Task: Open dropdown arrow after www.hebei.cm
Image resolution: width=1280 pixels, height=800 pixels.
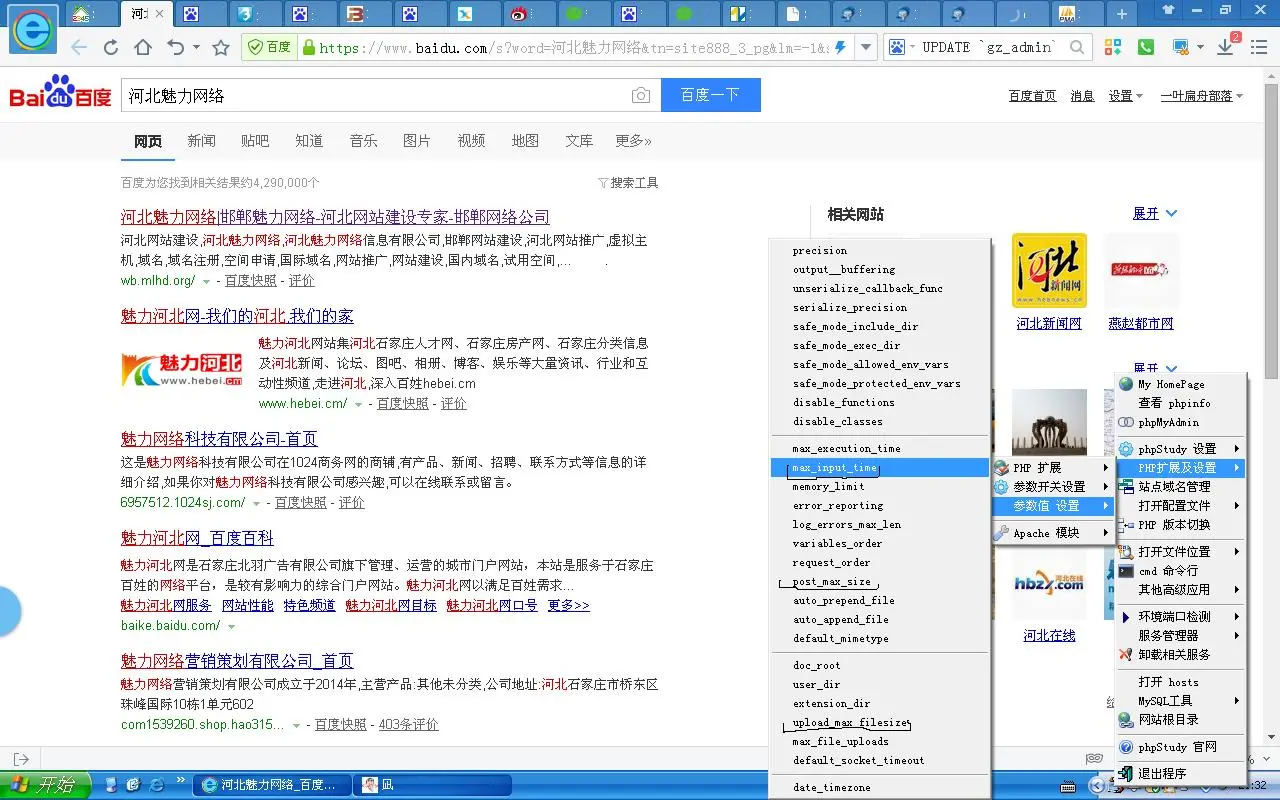Action: (x=358, y=404)
